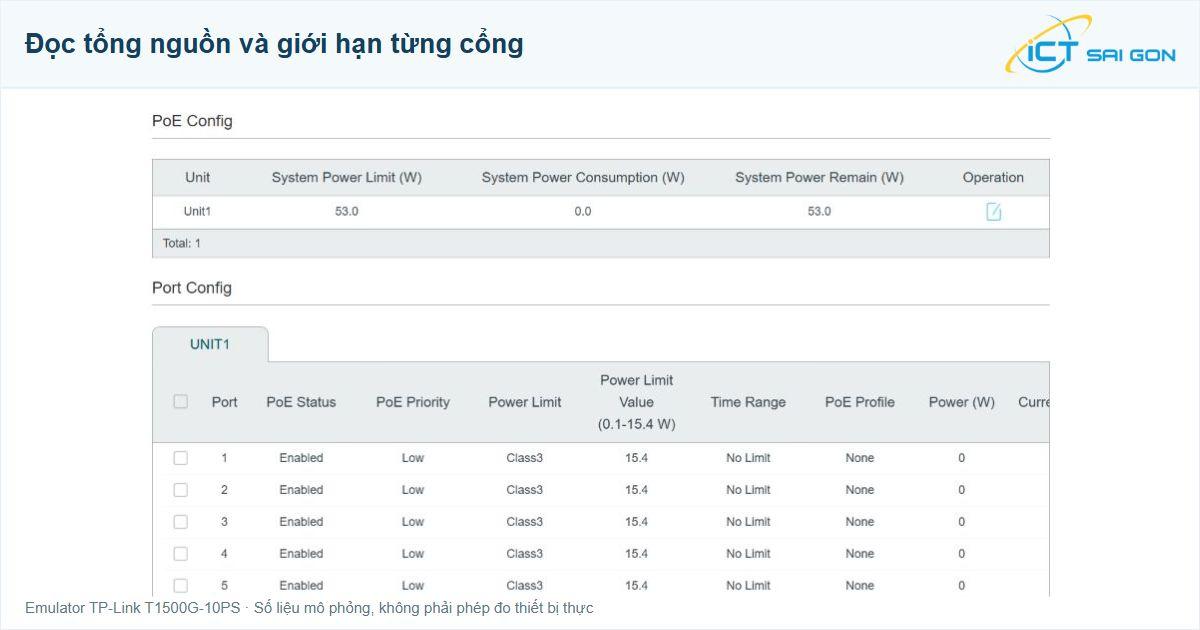Check the box for port 1
The image size is (1200, 630).
point(181,458)
